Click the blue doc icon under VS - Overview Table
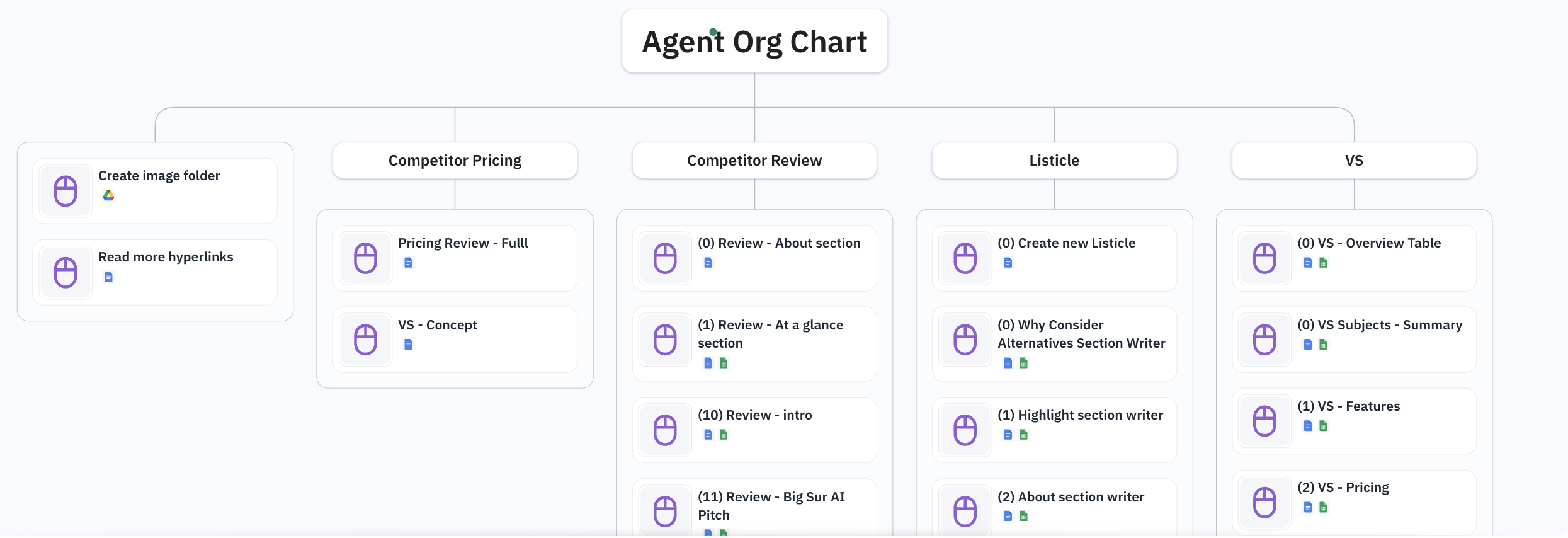Image resolution: width=1568 pixels, height=538 pixels. pos(1308,263)
